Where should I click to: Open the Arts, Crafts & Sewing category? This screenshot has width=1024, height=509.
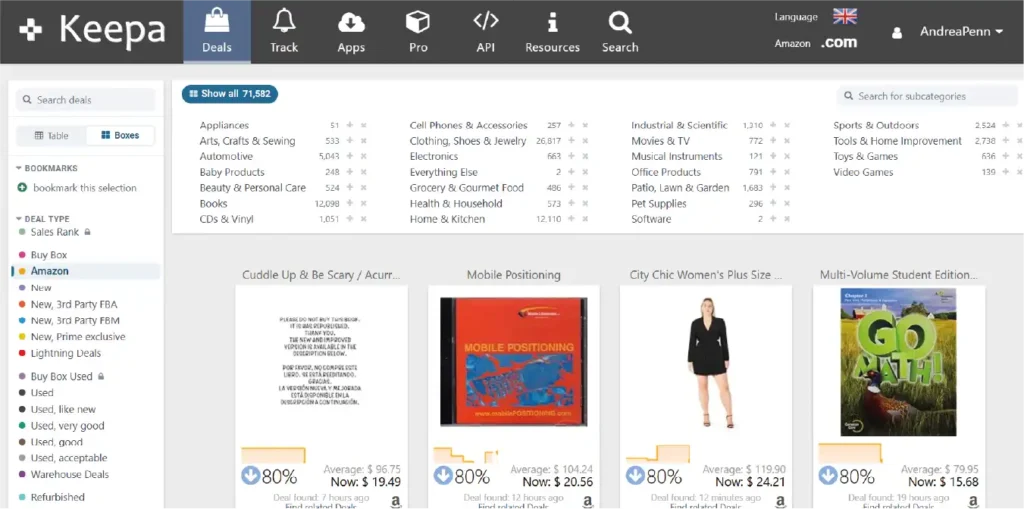point(248,141)
